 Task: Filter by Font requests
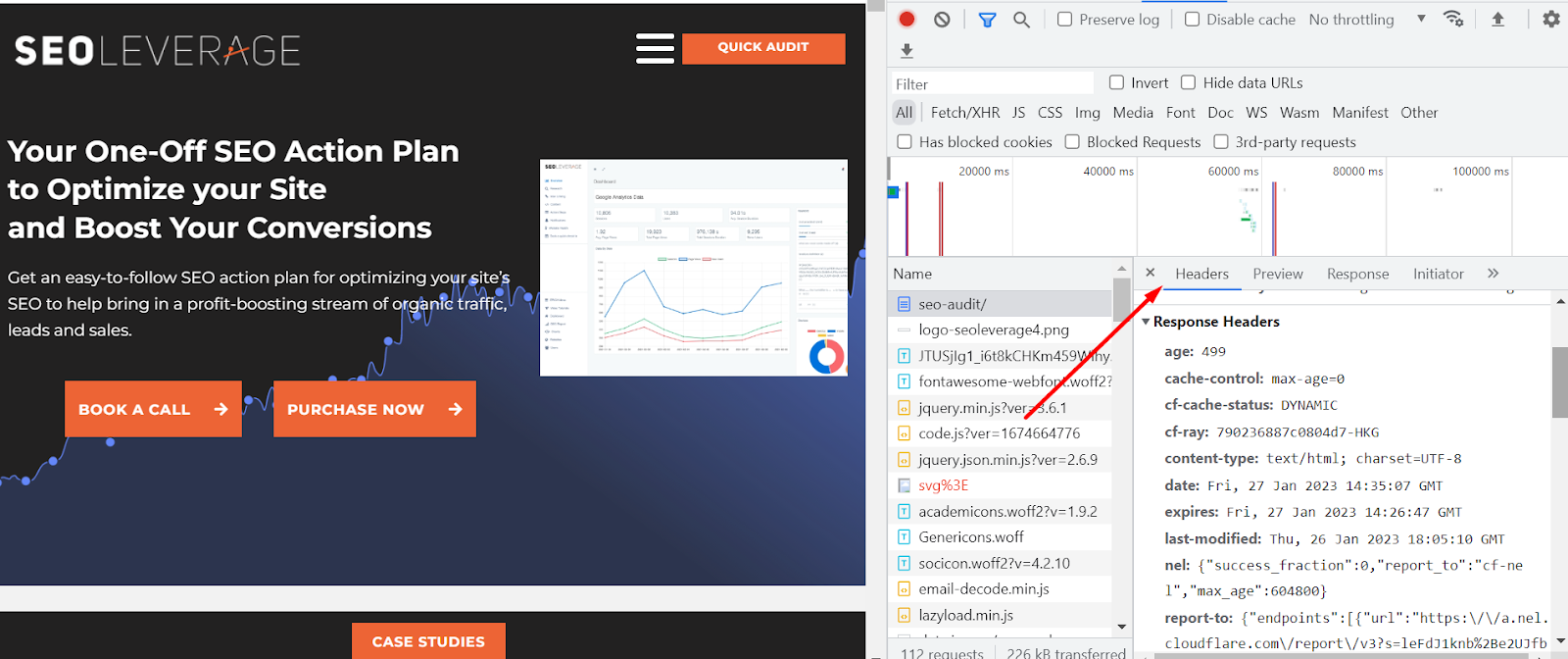click(x=1181, y=112)
